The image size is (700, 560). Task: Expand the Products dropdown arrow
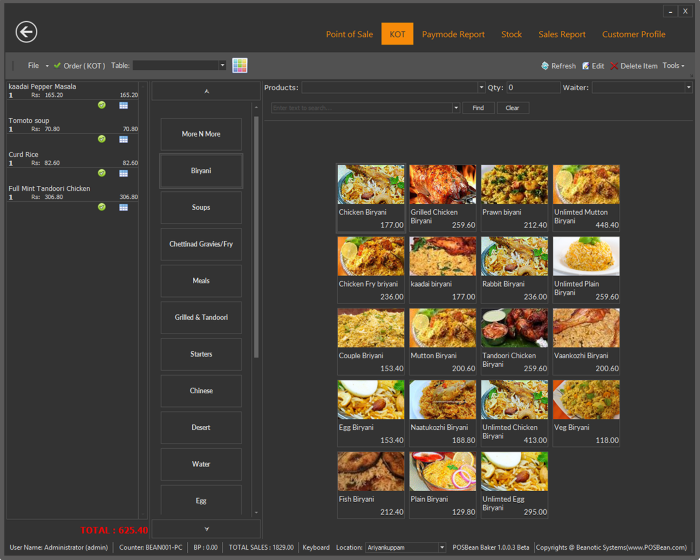tap(481, 88)
